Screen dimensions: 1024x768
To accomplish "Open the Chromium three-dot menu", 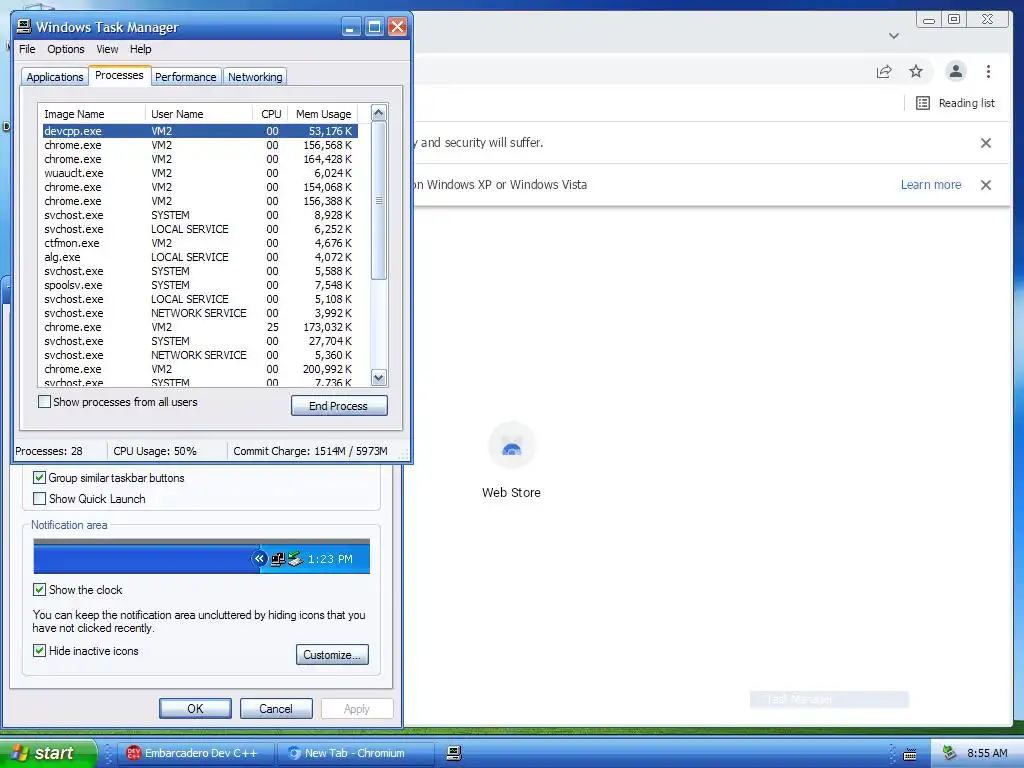I will pyautogui.click(x=988, y=71).
